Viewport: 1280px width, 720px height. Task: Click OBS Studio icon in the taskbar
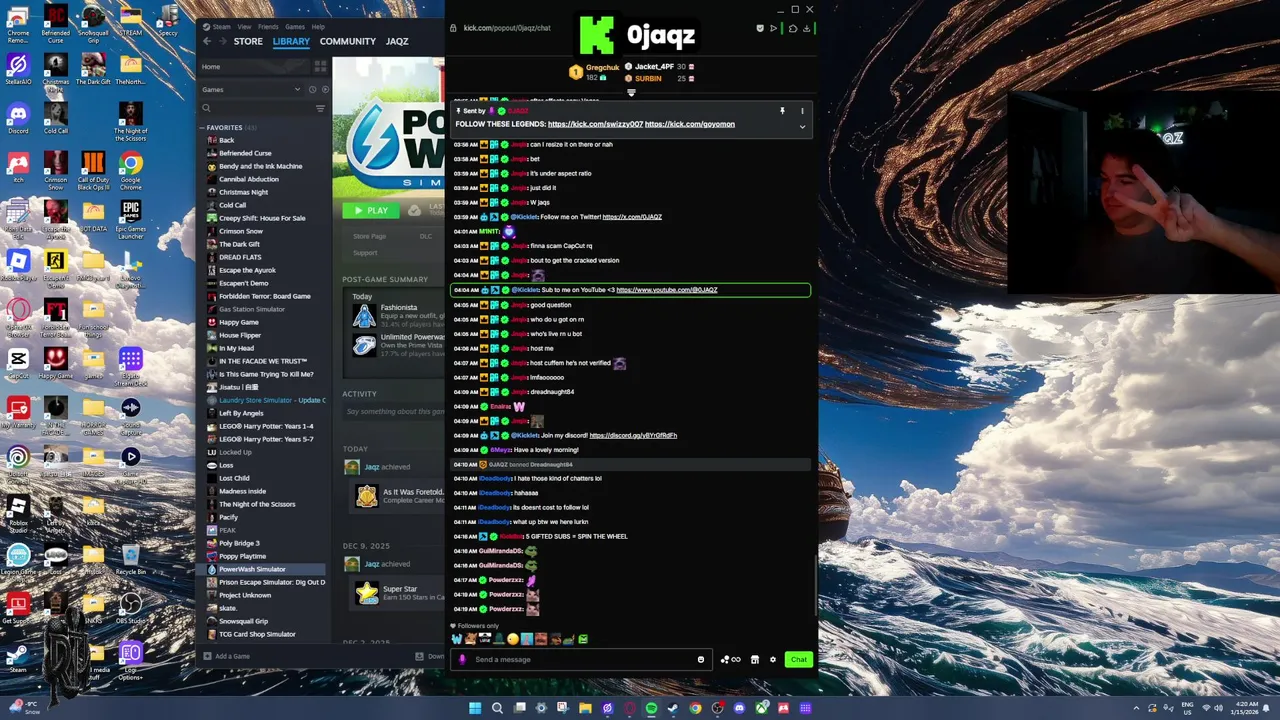tap(718, 708)
